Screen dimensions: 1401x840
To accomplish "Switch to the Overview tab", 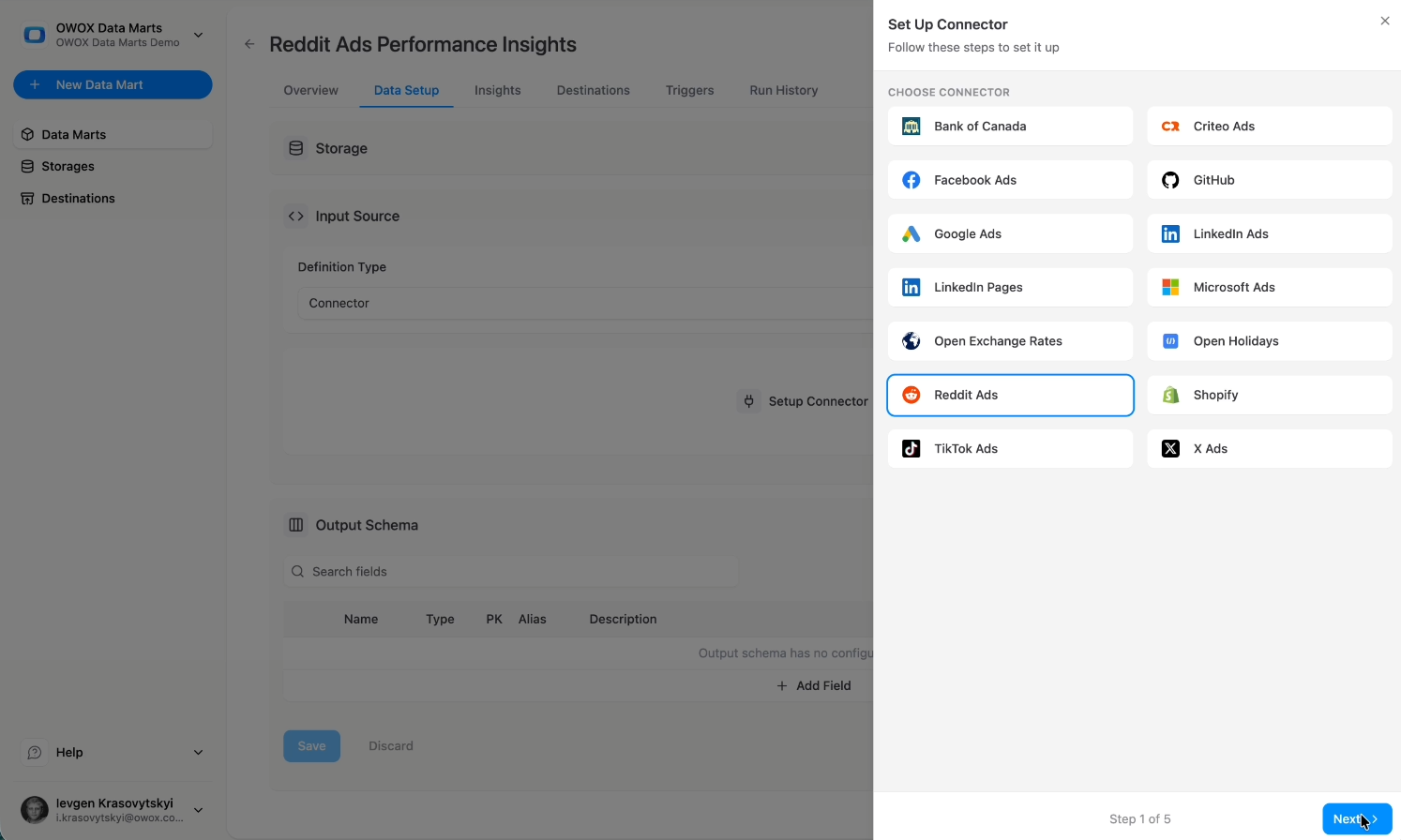I will 310,90.
